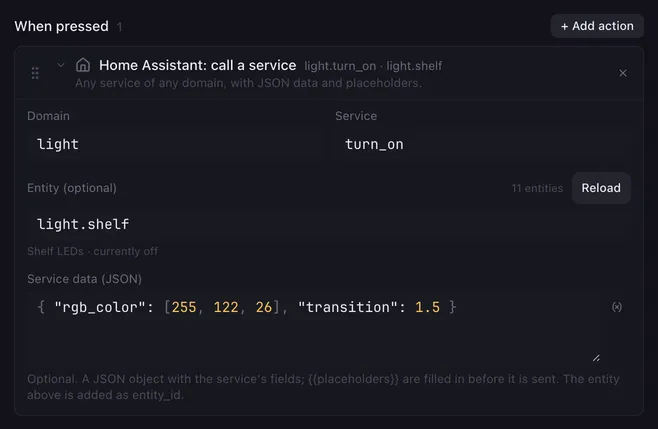Click the When pressed section heading

(x=61, y=26)
